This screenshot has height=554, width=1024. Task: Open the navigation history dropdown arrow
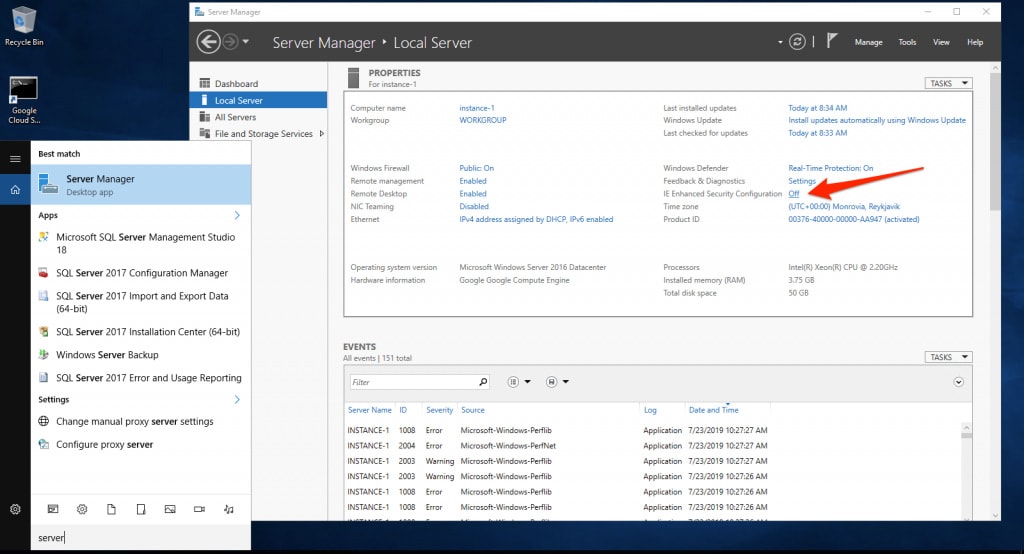point(246,42)
